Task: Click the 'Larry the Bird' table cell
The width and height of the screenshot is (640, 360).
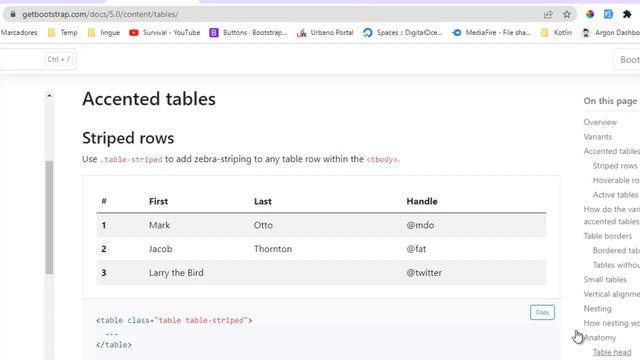Action: point(176,273)
